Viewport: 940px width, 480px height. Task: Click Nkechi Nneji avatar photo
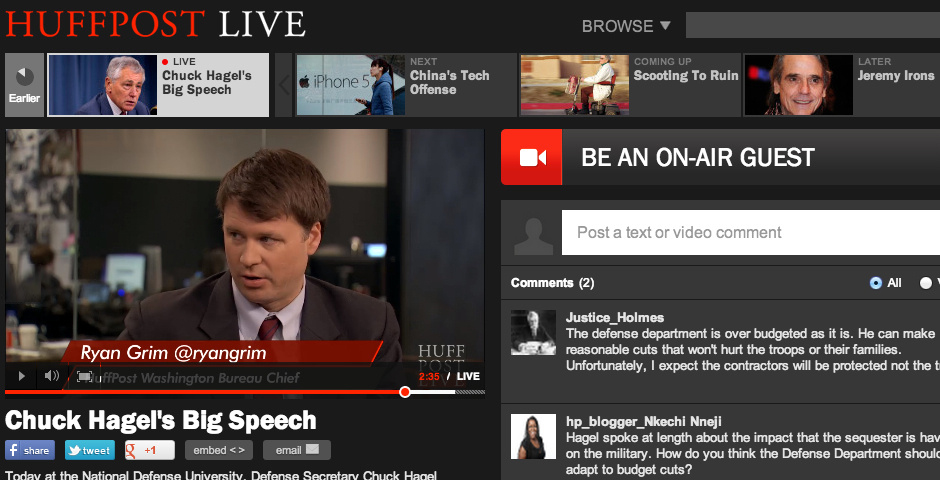pyautogui.click(x=533, y=437)
